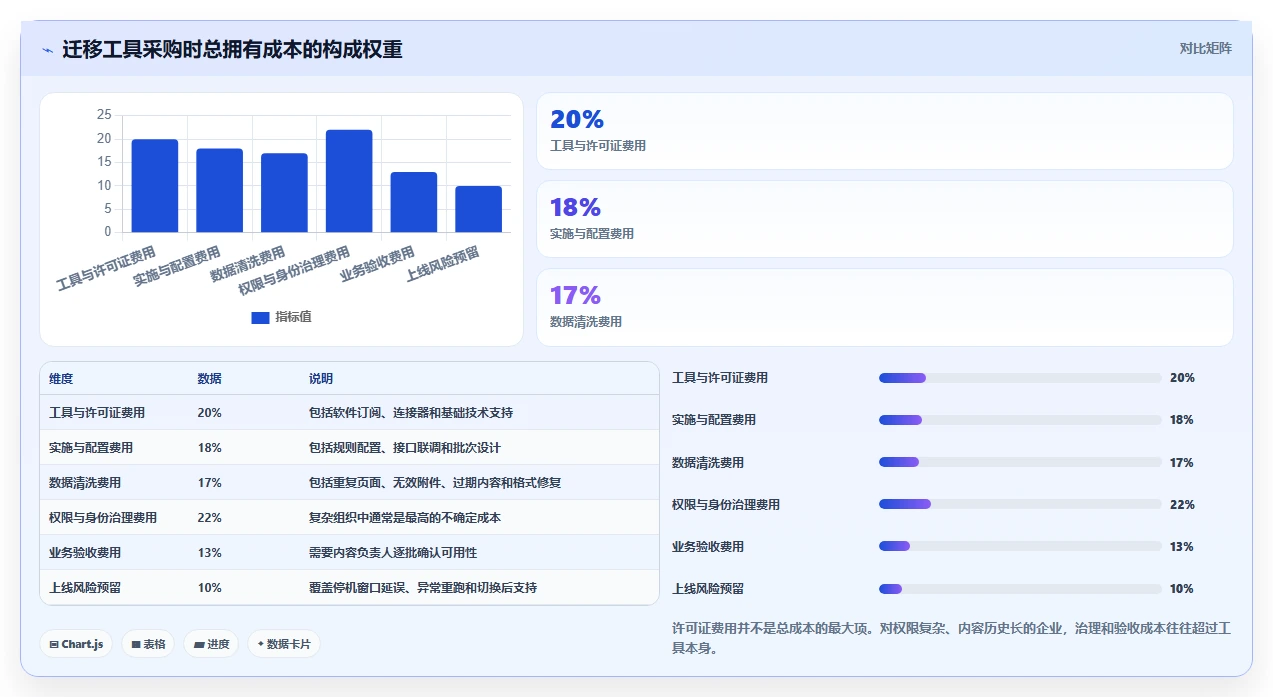Click the 维度 column header
The image size is (1273, 697).
coord(61,379)
